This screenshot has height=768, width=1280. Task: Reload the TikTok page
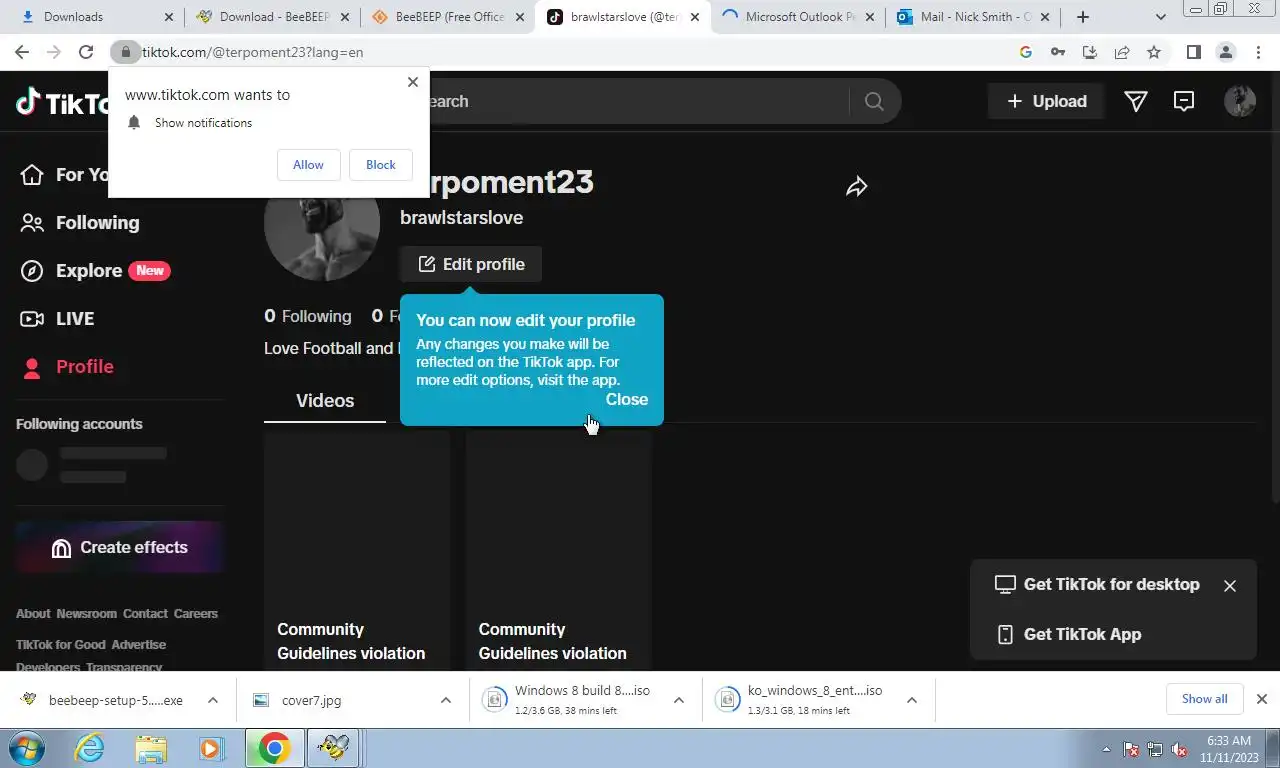86,52
